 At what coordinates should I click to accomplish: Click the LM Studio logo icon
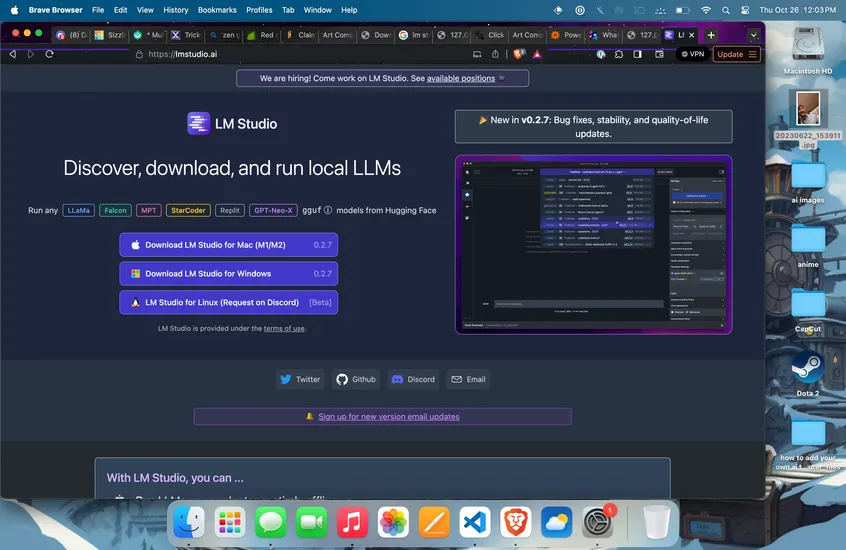click(x=198, y=124)
